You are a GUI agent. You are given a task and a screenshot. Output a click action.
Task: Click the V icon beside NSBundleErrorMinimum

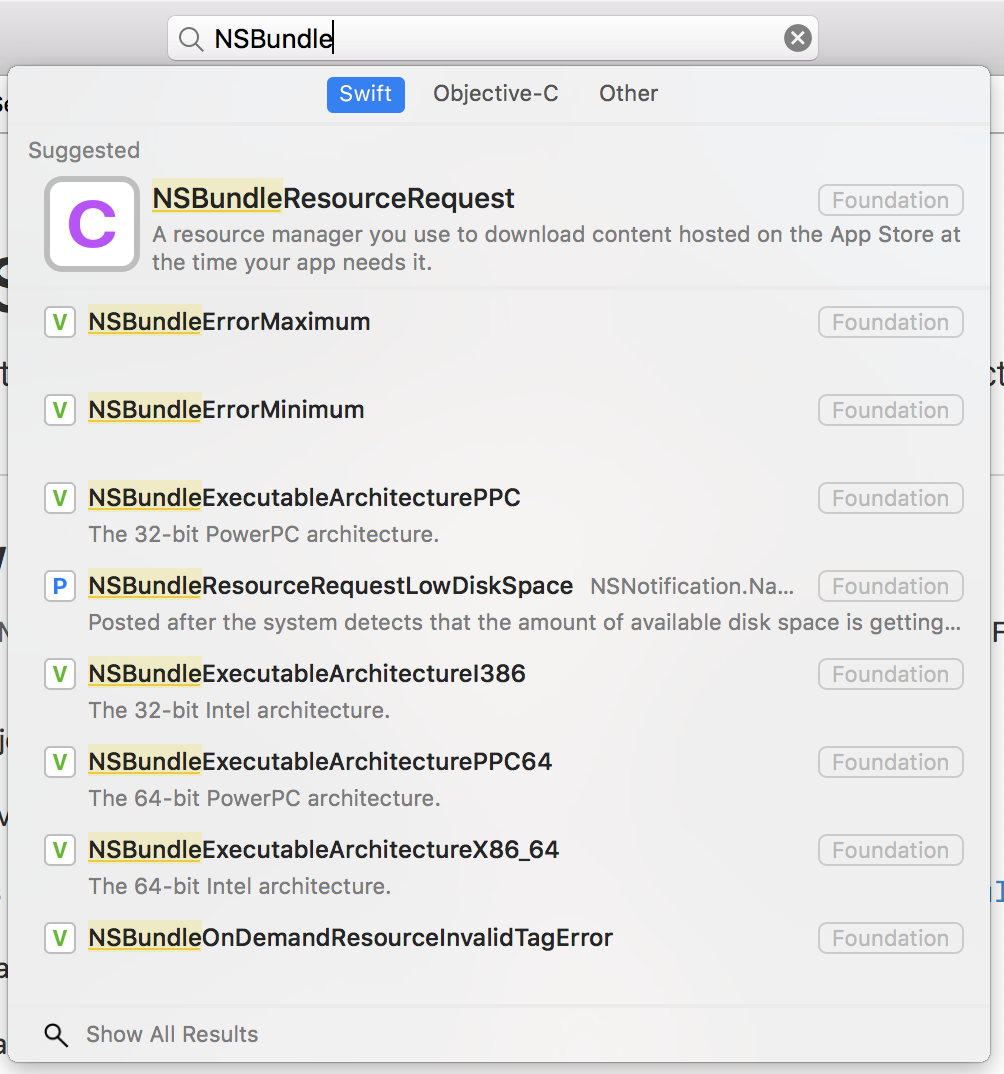(x=60, y=410)
